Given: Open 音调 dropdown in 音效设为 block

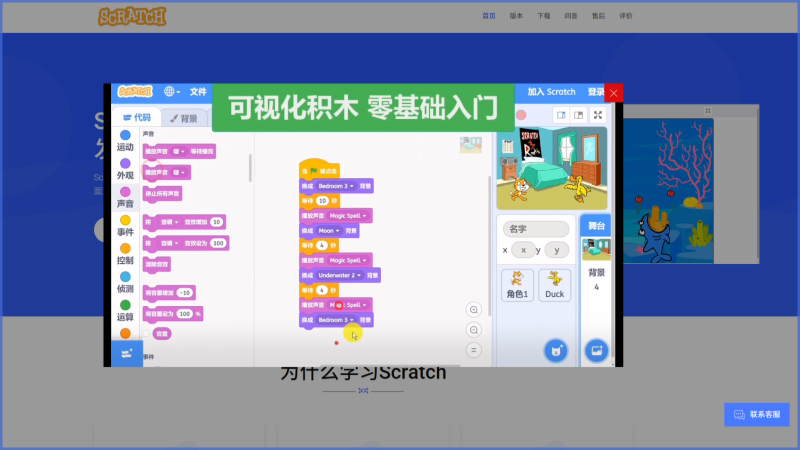Looking at the screenshot, I should (x=169, y=243).
